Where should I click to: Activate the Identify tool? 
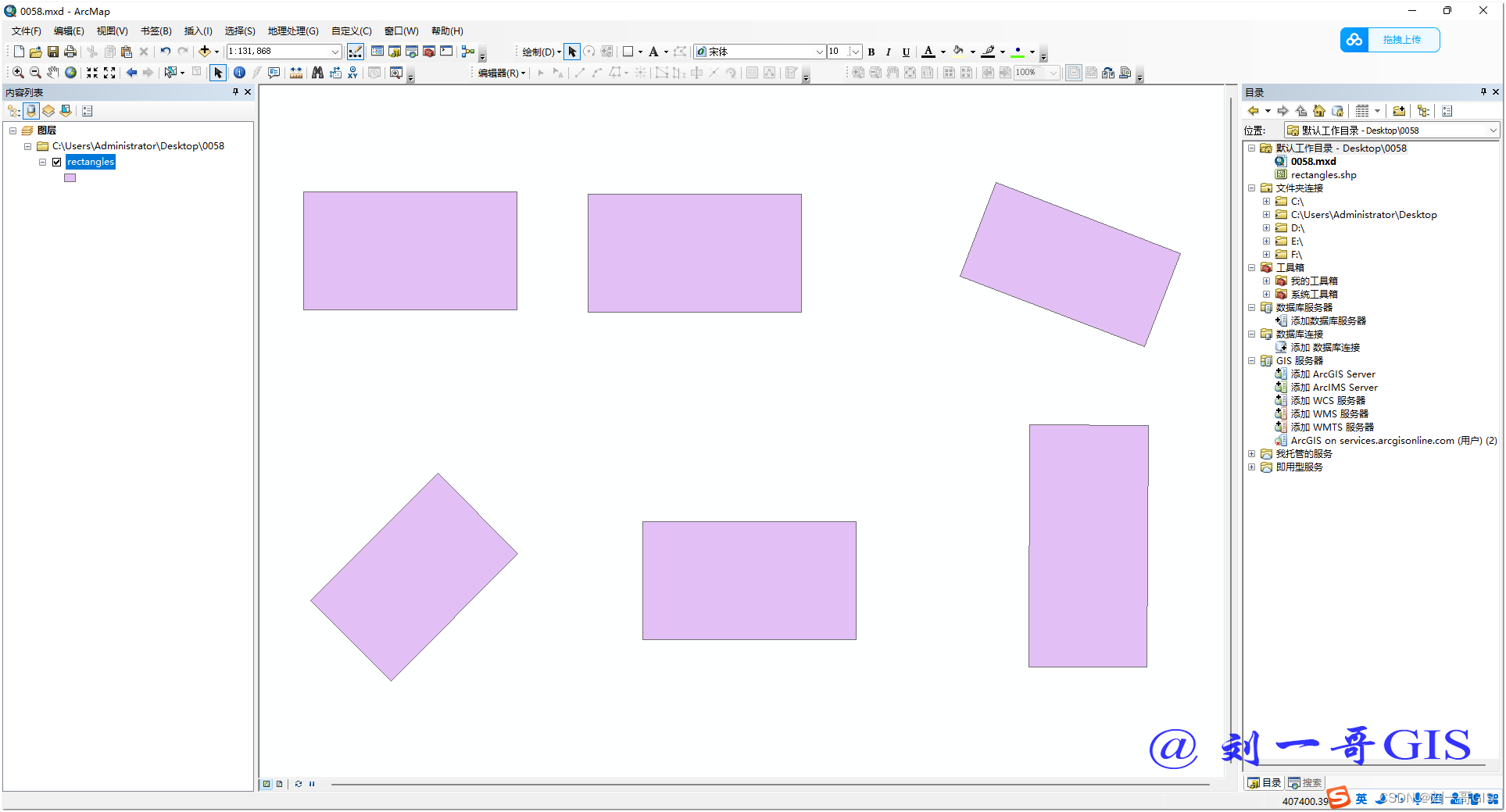tap(240, 73)
